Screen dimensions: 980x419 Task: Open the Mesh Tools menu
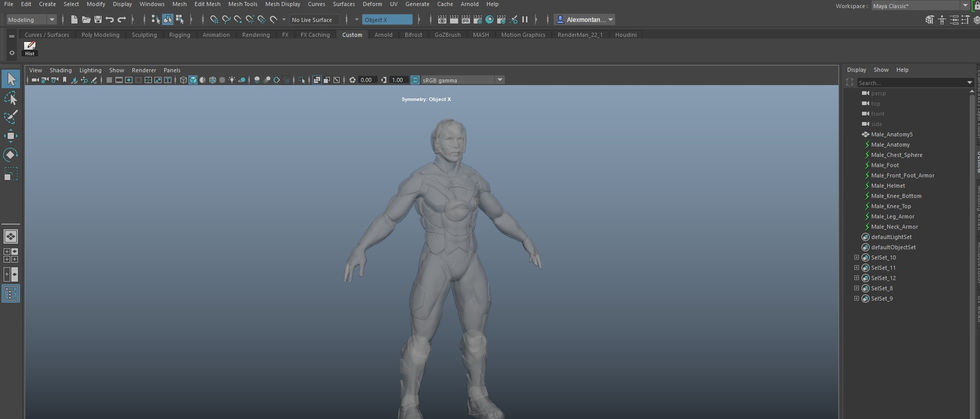tap(242, 4)
